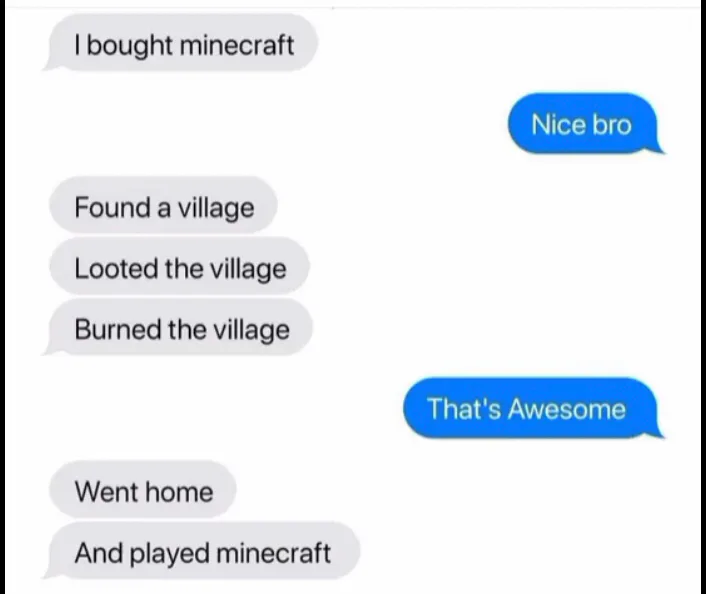The width and height of the screenshot is (706, 594).
Task: Click the word "home" in gray bubble
Action: 179,491
